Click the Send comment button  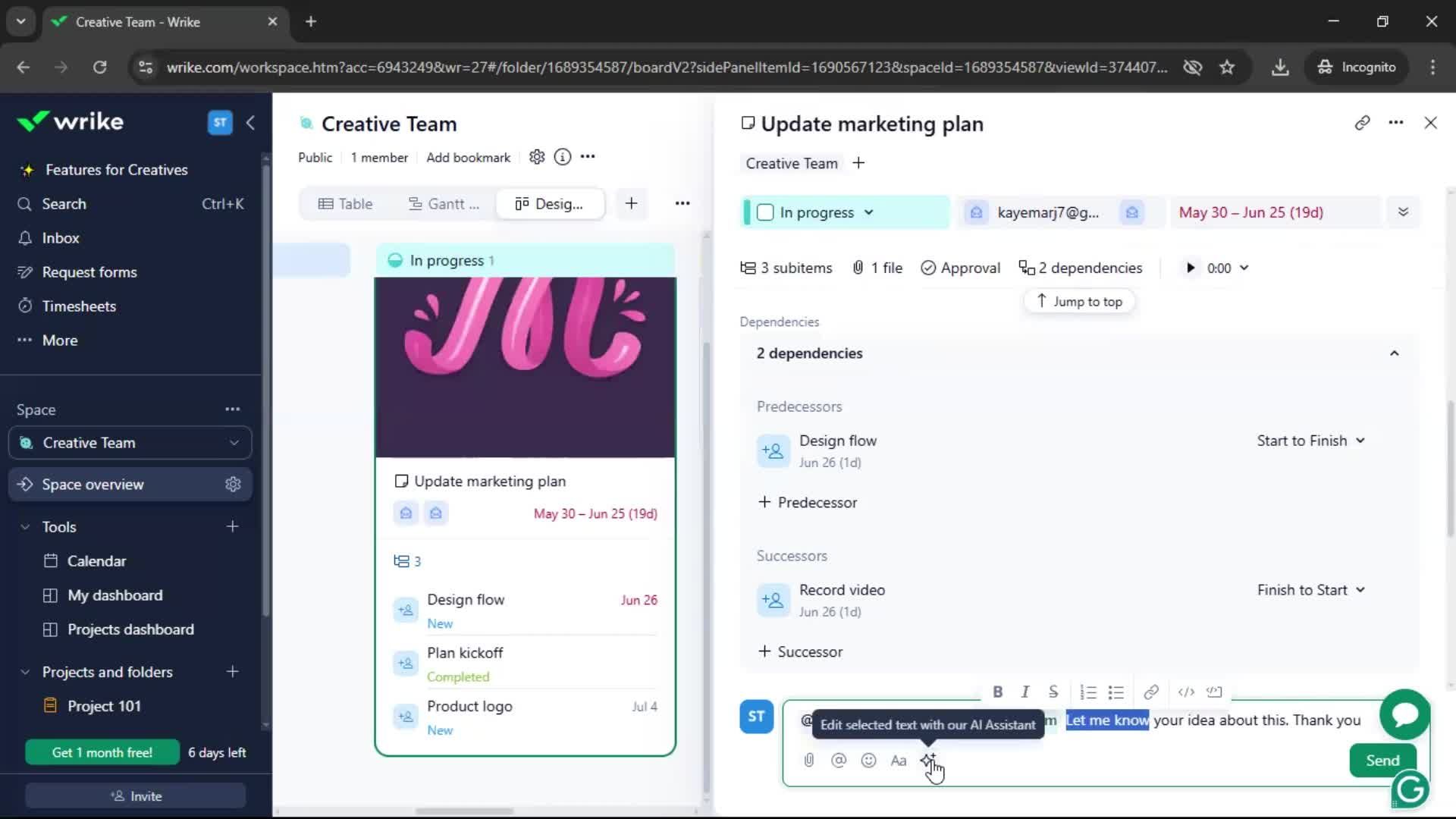[x=1382, y=761]
